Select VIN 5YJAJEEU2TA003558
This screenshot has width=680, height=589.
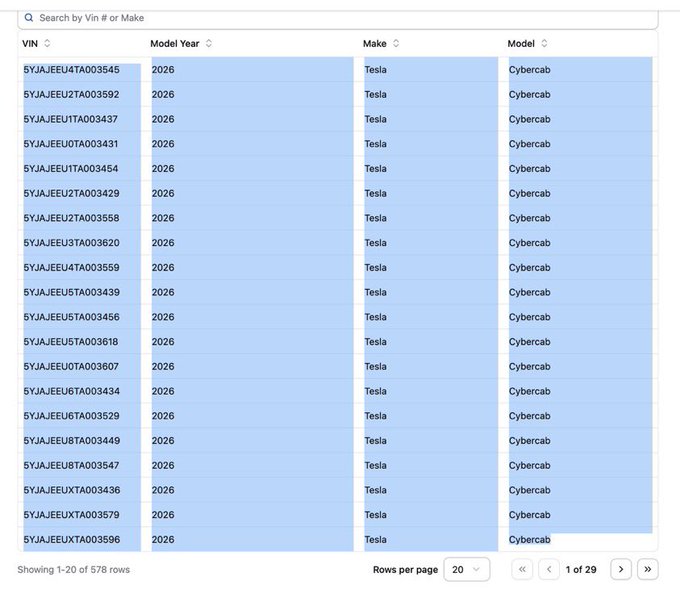coord(72,218)
